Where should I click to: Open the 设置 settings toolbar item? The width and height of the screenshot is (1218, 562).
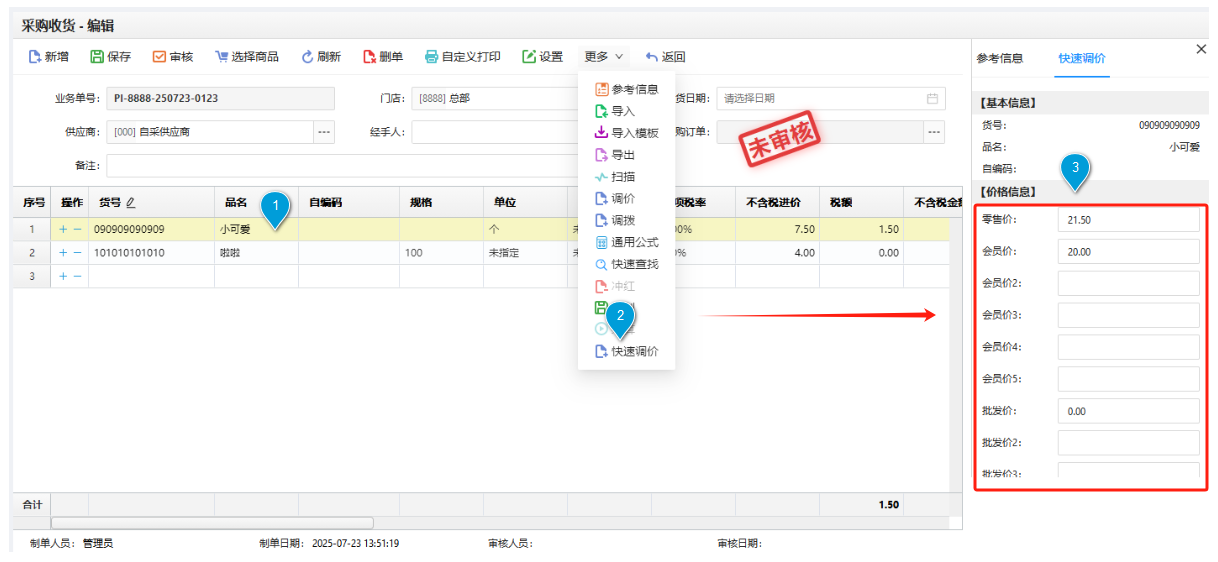tap(542, 57)
